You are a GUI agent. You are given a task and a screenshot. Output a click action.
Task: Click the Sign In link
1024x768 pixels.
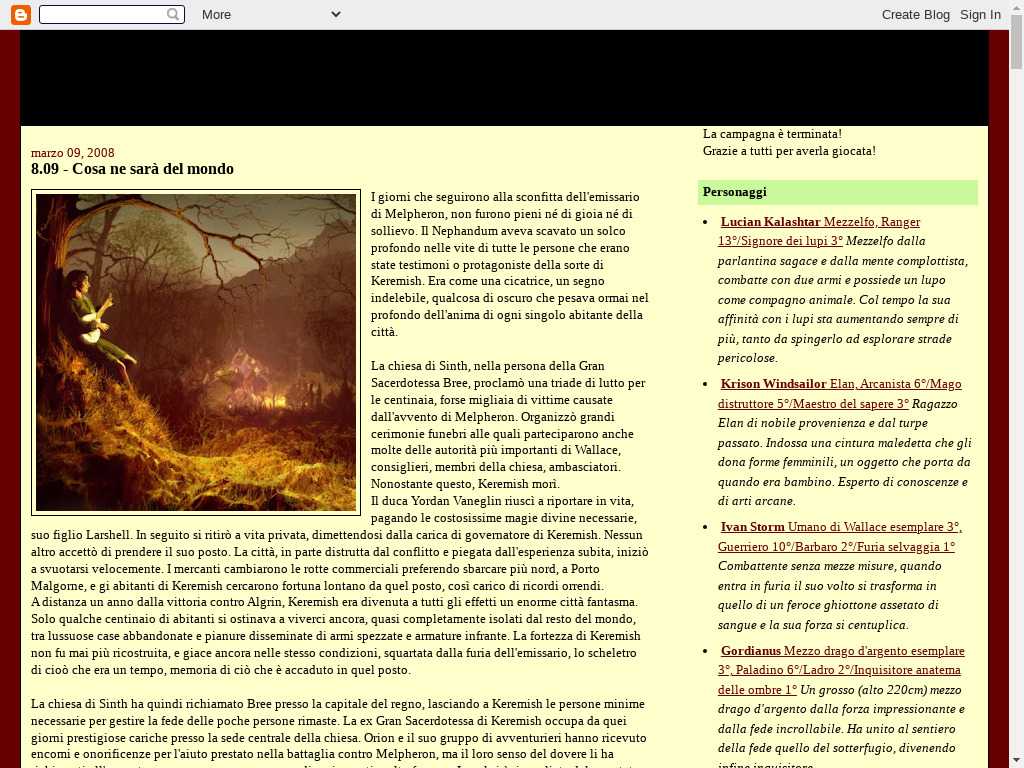[980, 14]
